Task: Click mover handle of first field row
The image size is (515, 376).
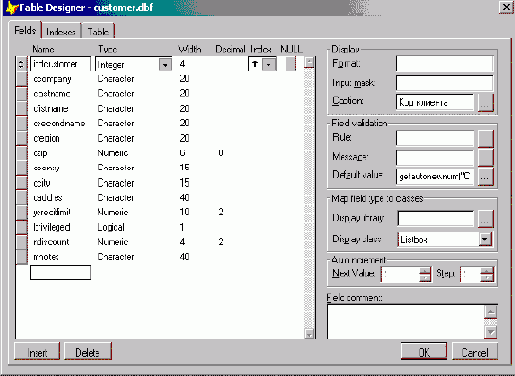Action: 21,64
